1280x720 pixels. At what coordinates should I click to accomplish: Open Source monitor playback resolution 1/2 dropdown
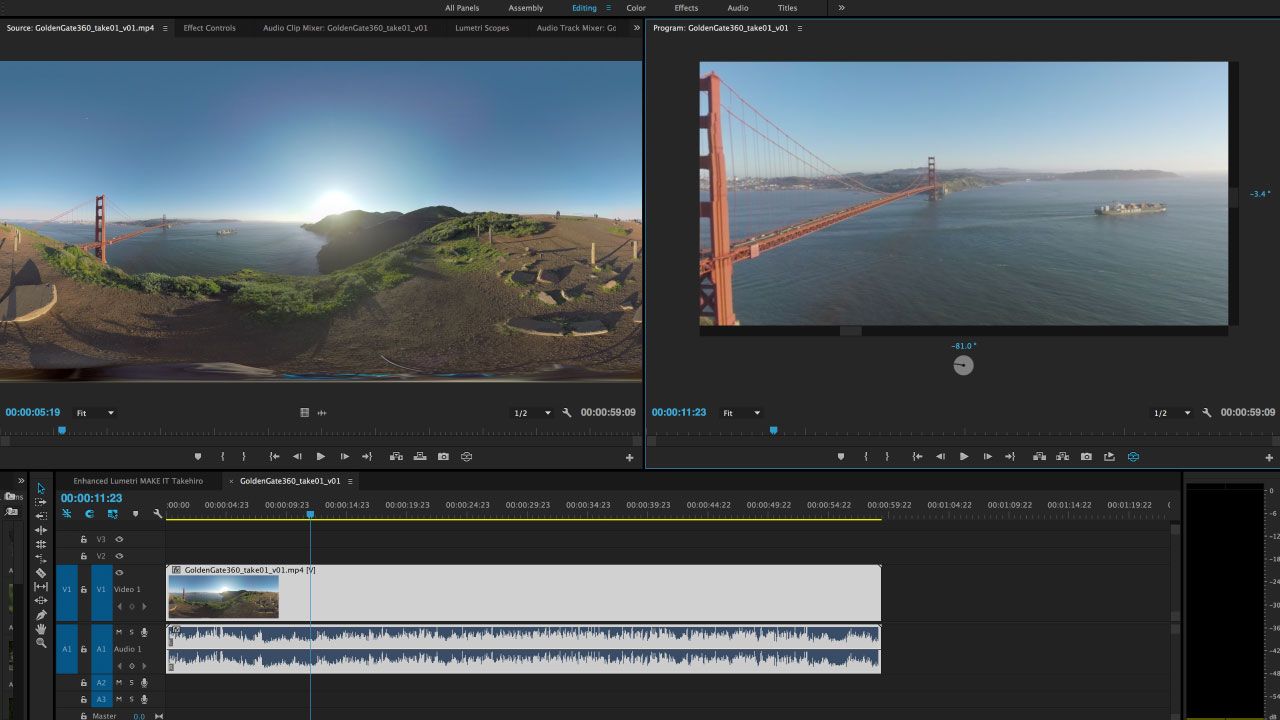pos(532,413)
